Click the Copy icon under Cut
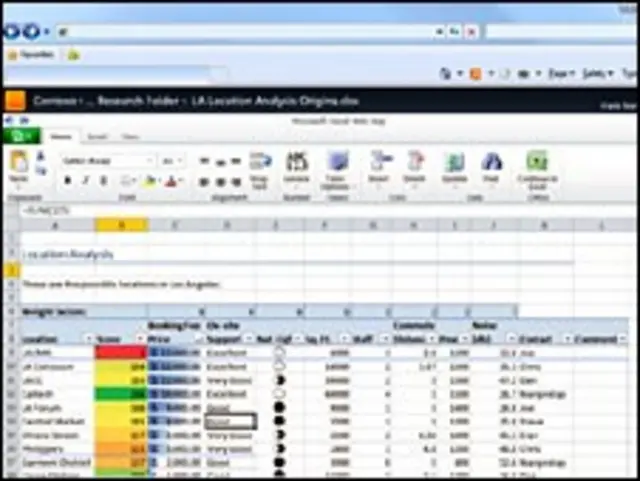The width and height of the screenshot is (640, 481). coord(41,170)
